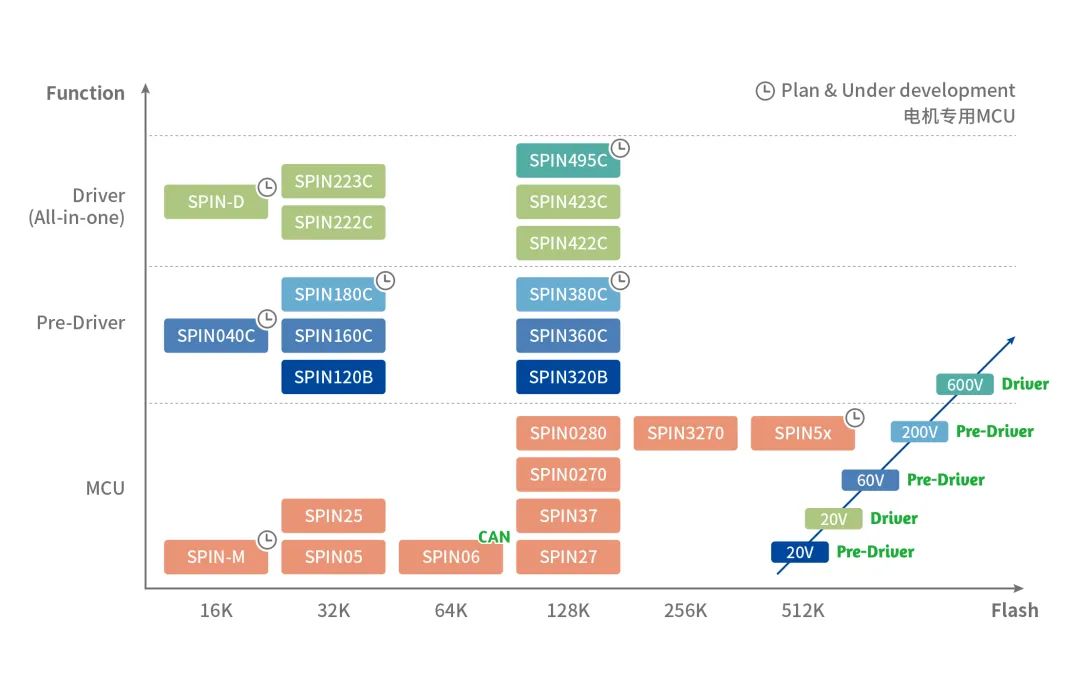Click the green CAN label
Viewport: 1080px width, 676px height.
(494, 537)
